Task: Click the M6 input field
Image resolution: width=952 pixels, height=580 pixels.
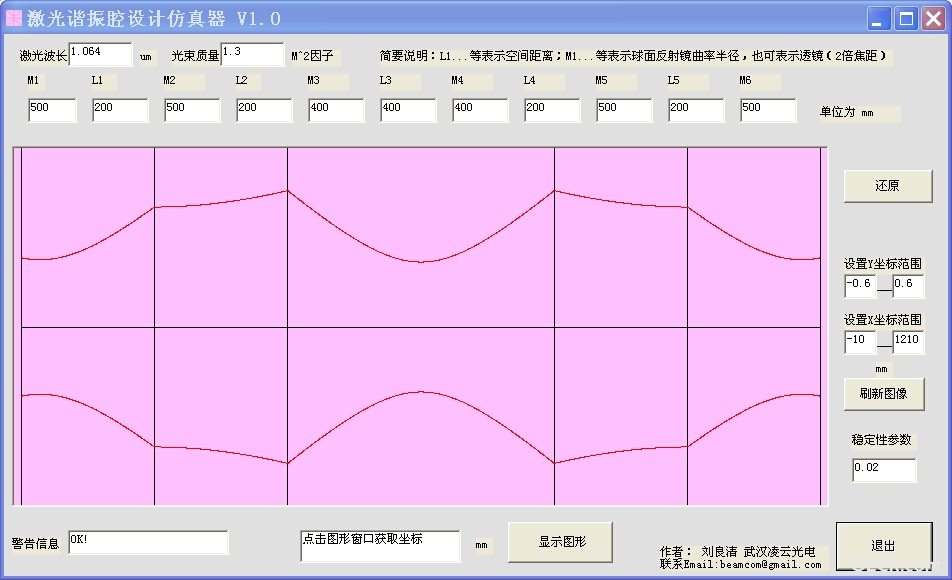Action: [x=767, y=111]
